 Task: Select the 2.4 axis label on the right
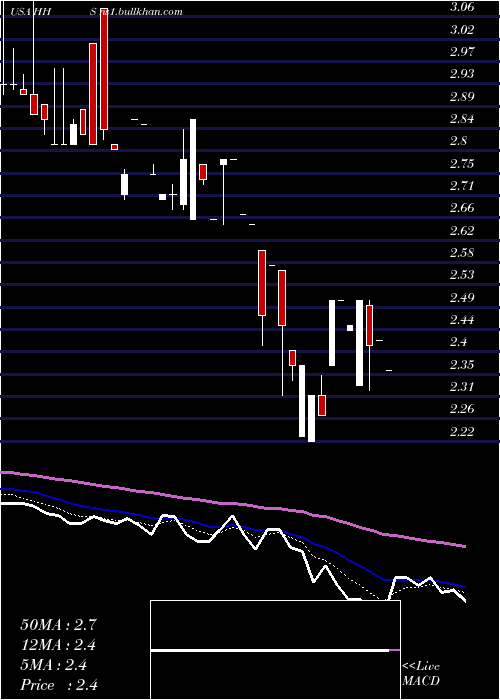tap(458, 342)
